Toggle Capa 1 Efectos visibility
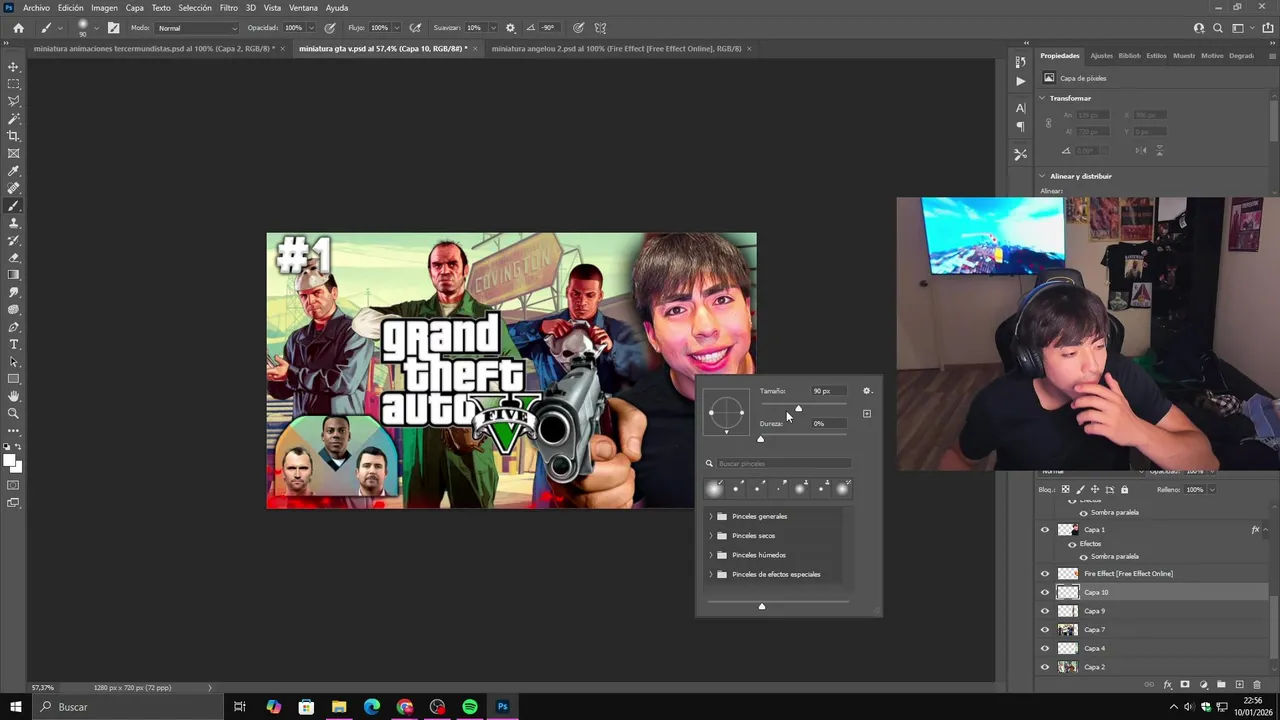1280x720 pixels. tap(1072, 544)
